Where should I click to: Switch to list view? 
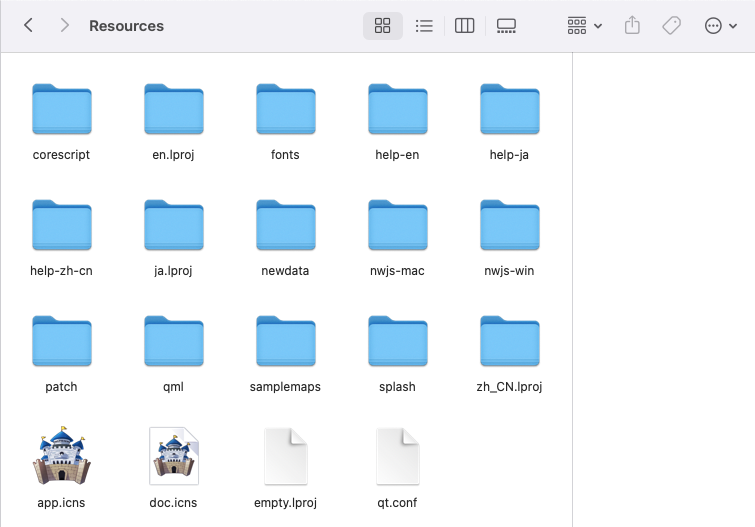pos(424,26)
